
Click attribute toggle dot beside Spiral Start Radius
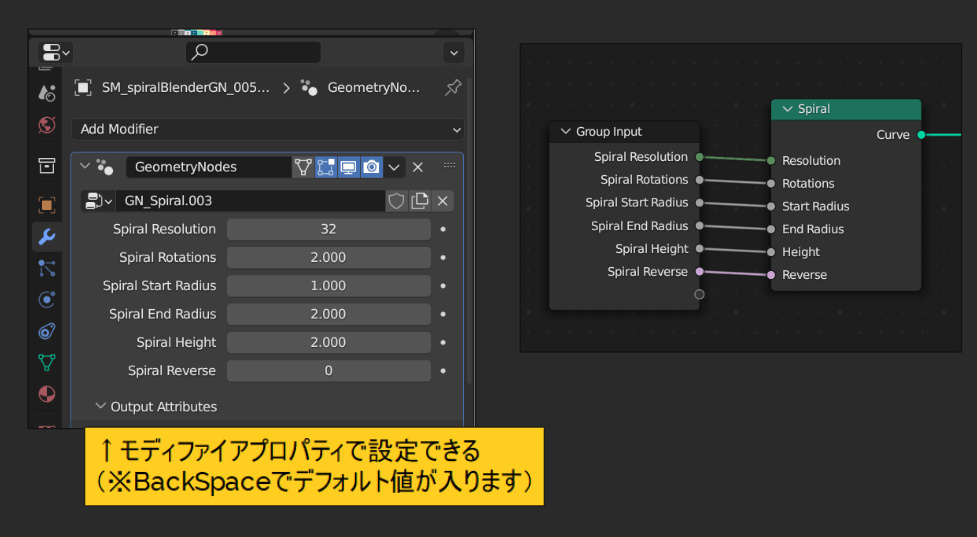click(443, 286)
